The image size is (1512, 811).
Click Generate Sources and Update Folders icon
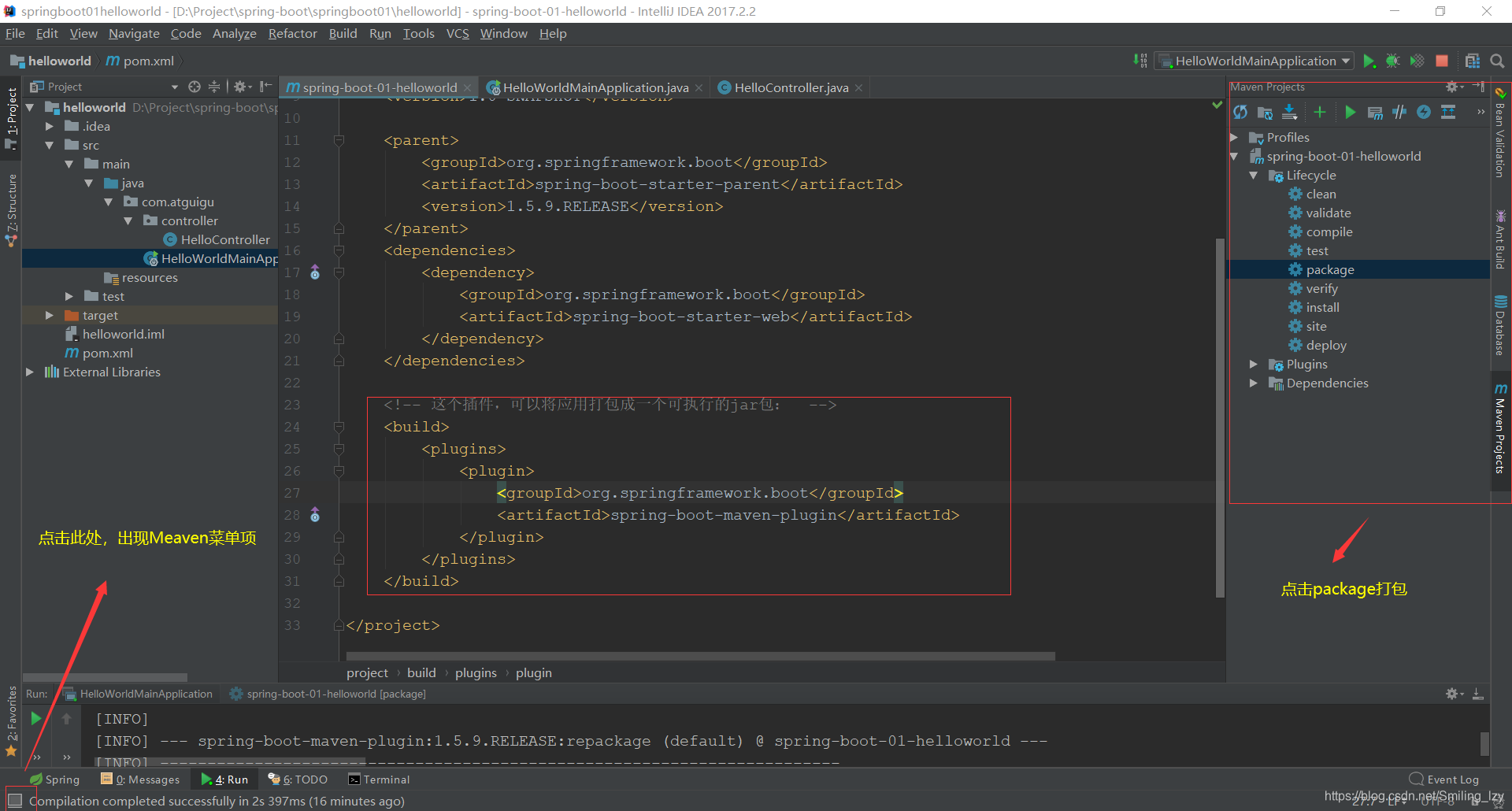1265,113
